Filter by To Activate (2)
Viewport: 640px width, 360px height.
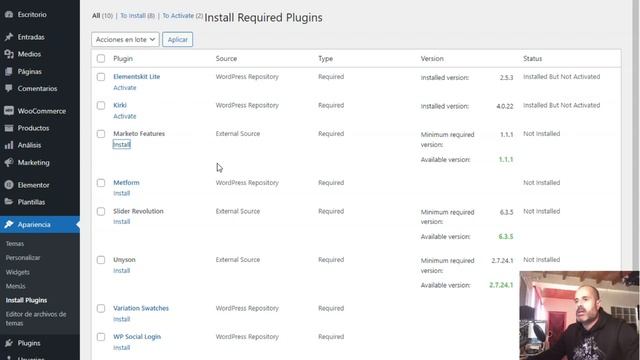tap(182, 16)
